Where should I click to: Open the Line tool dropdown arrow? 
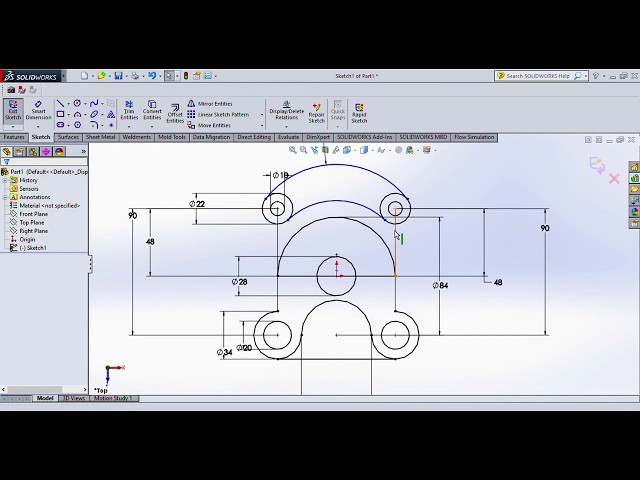(68, 104)
